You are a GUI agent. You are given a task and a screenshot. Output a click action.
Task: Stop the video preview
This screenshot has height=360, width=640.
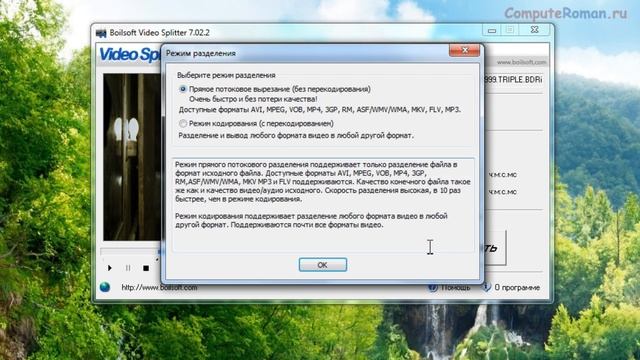pyautogui.click(x=146, y=268)
